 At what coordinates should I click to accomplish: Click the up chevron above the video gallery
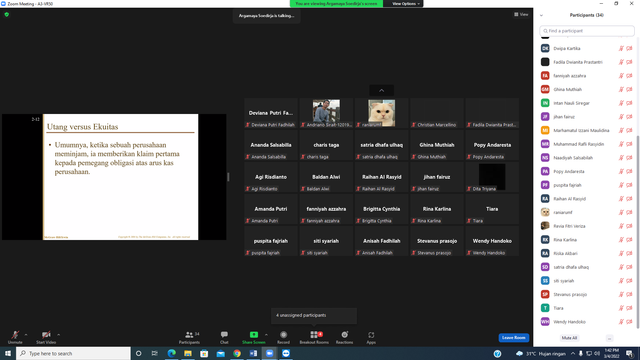click(381, 90)
